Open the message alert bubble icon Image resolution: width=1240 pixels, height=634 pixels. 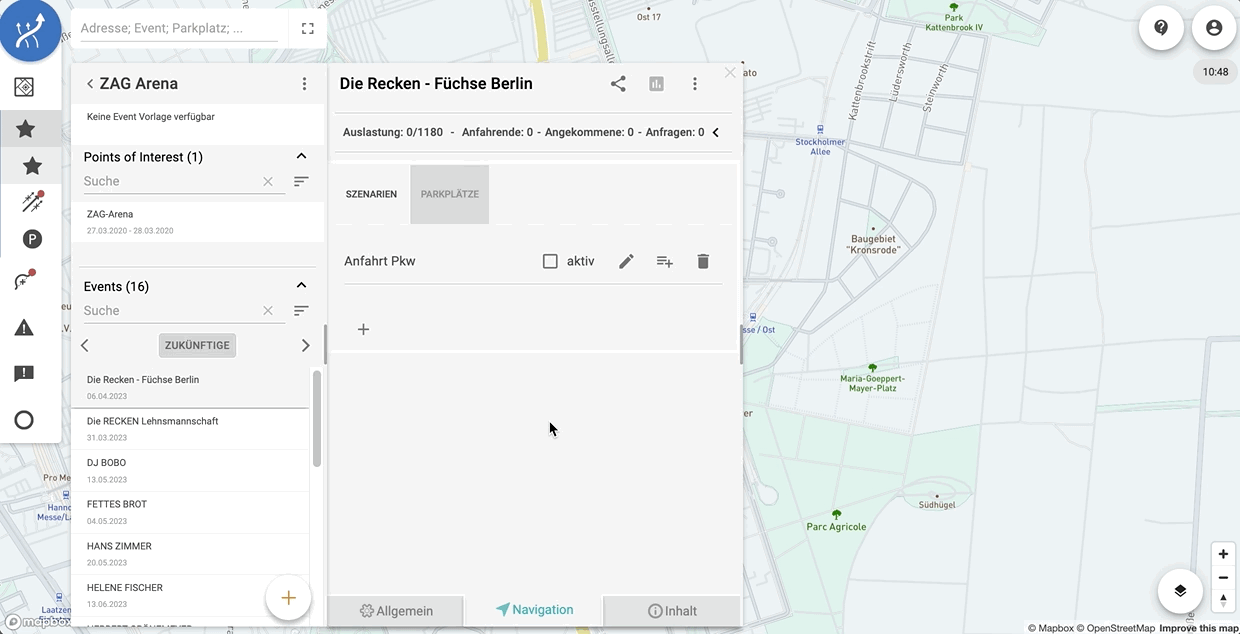25,374
